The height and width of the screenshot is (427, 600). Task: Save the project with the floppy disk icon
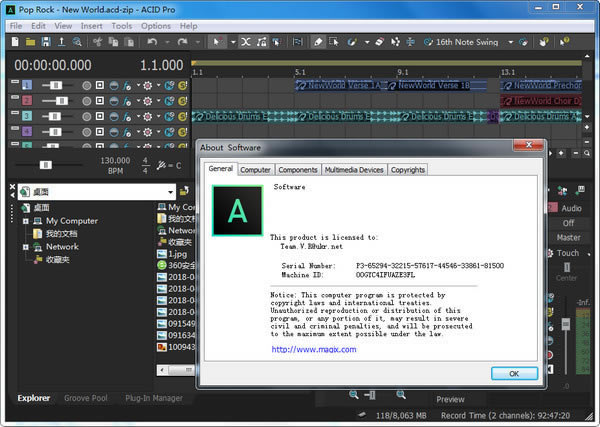[x=46, y=42]
